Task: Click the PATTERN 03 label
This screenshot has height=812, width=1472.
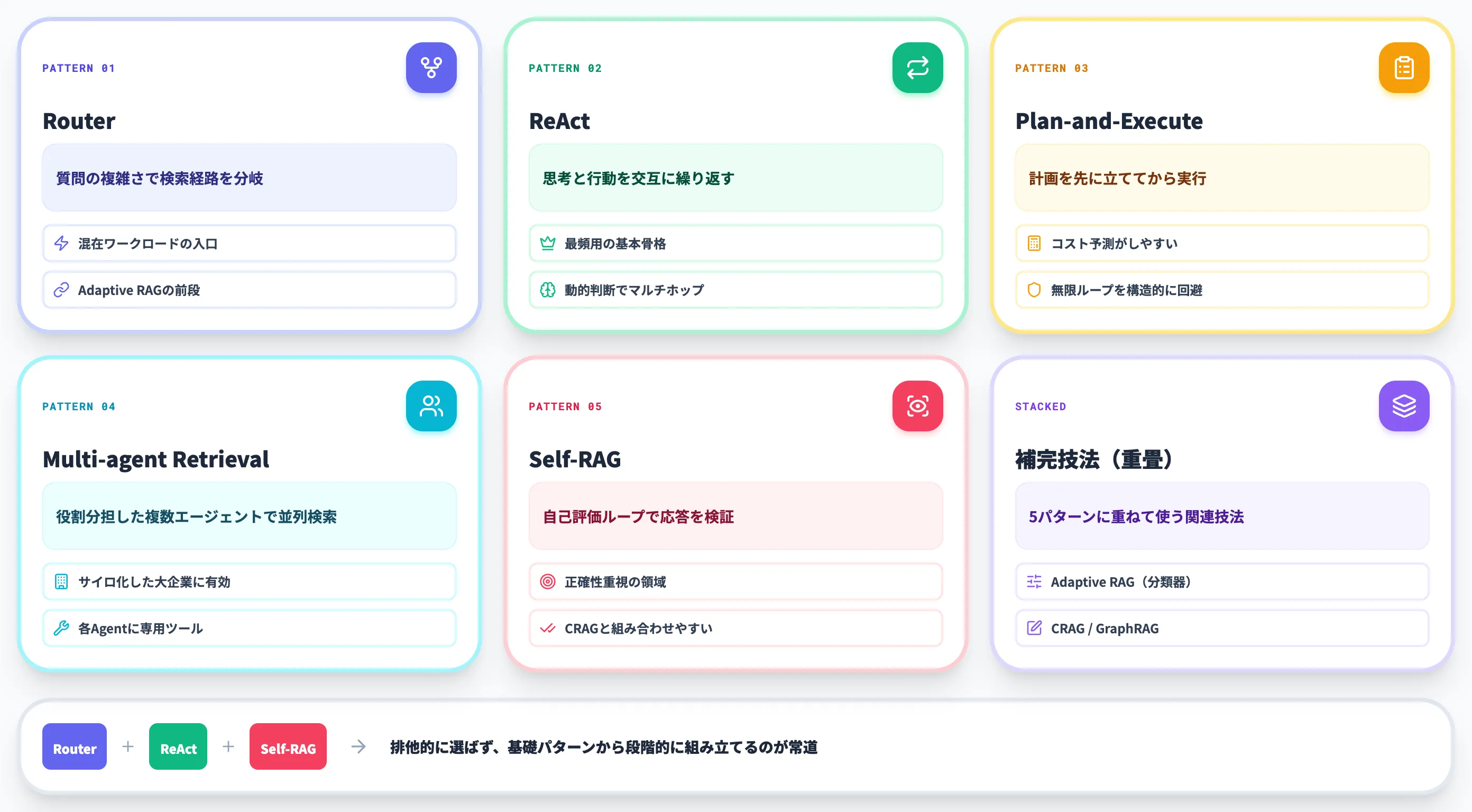Action: 1052,68
